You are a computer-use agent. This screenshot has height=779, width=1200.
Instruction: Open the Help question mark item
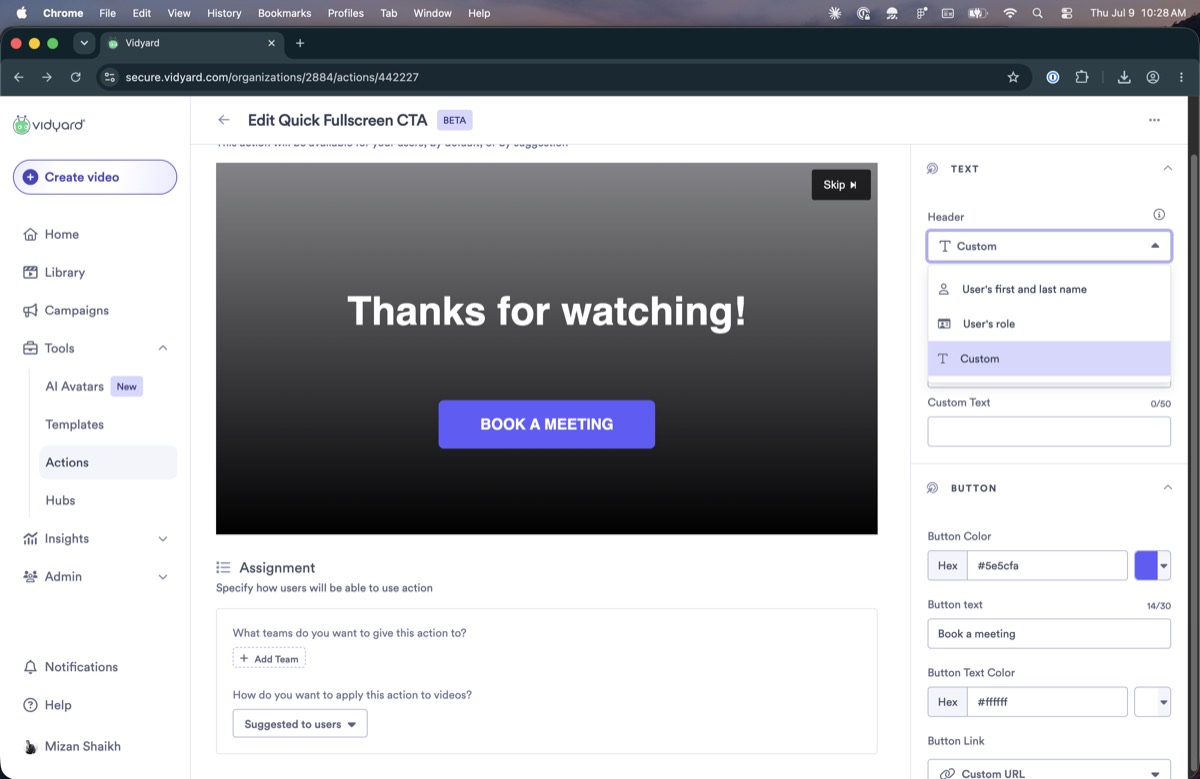pyautogui.click(x=48, y=705)
